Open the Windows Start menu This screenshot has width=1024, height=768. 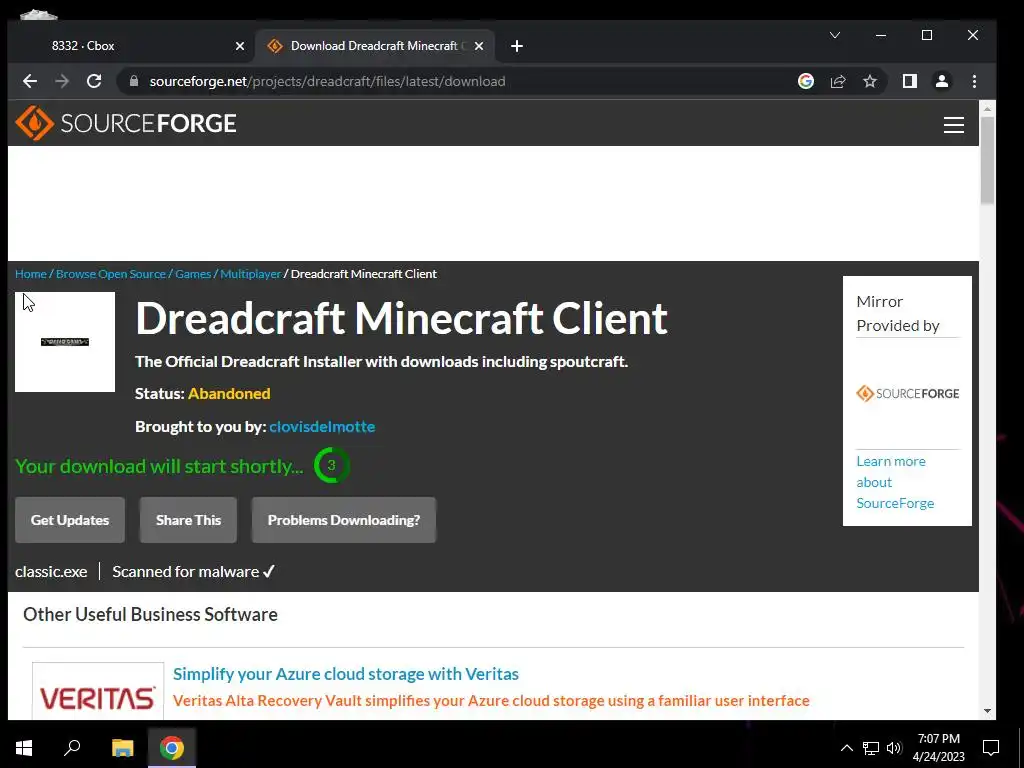coord(24,747)
